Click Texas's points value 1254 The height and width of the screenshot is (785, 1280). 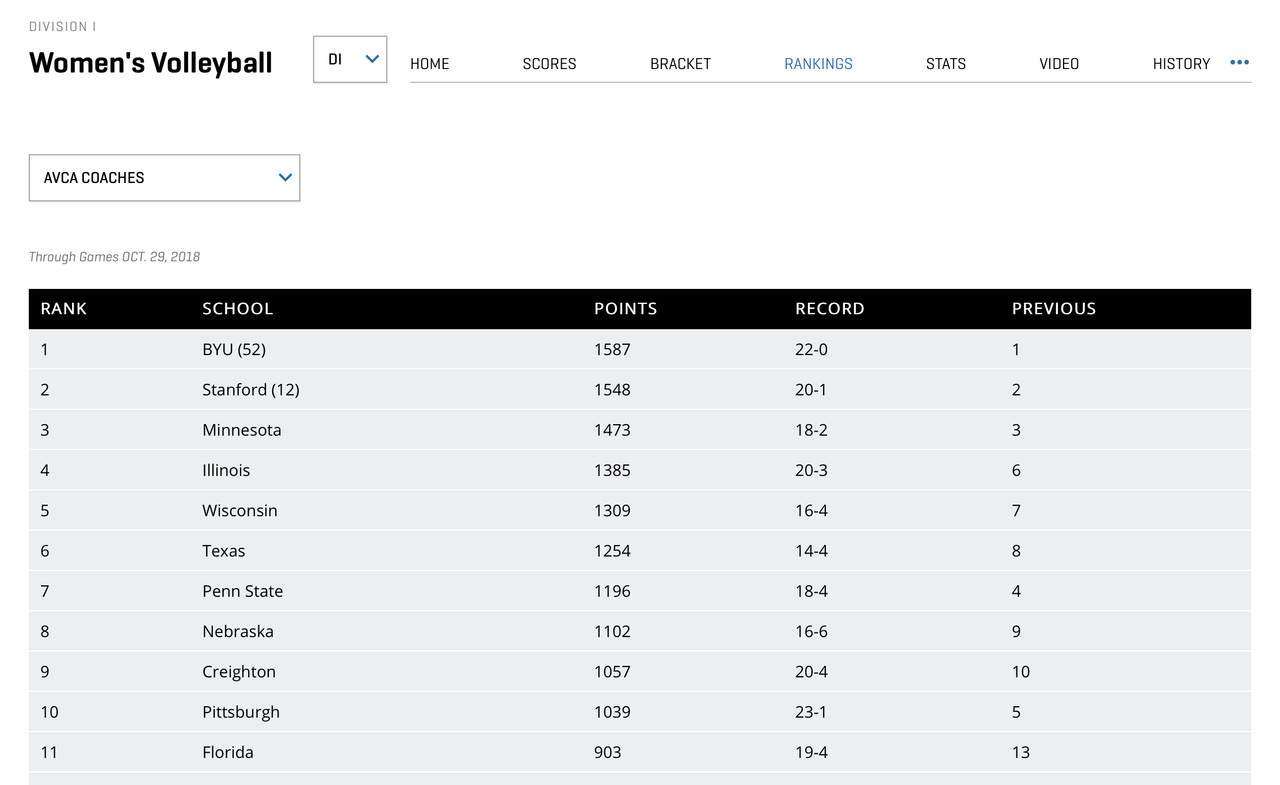click(x=612, y=551)
